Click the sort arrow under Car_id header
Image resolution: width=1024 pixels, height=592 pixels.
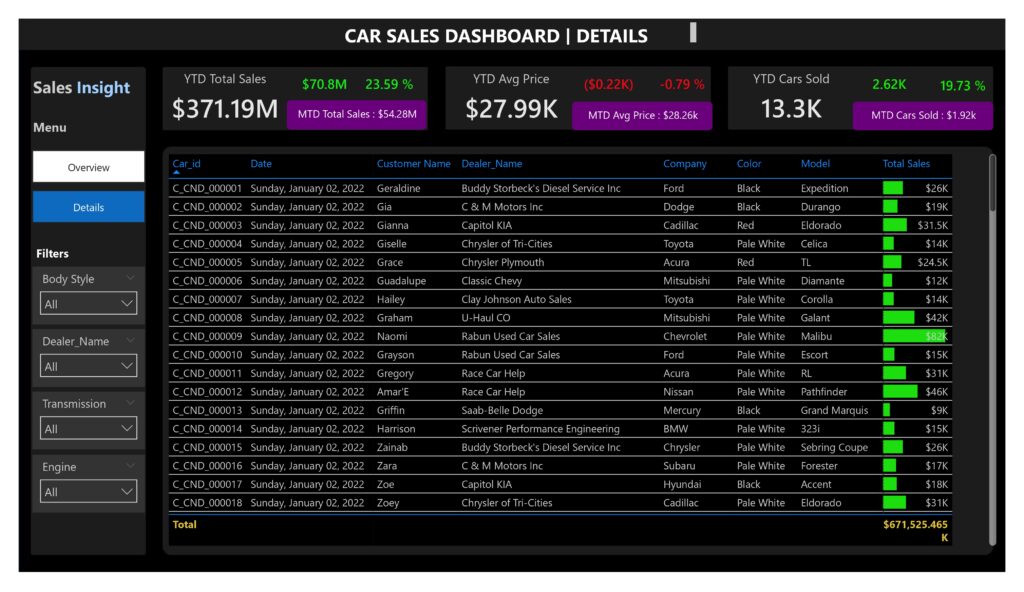click(x=177, y=173)
